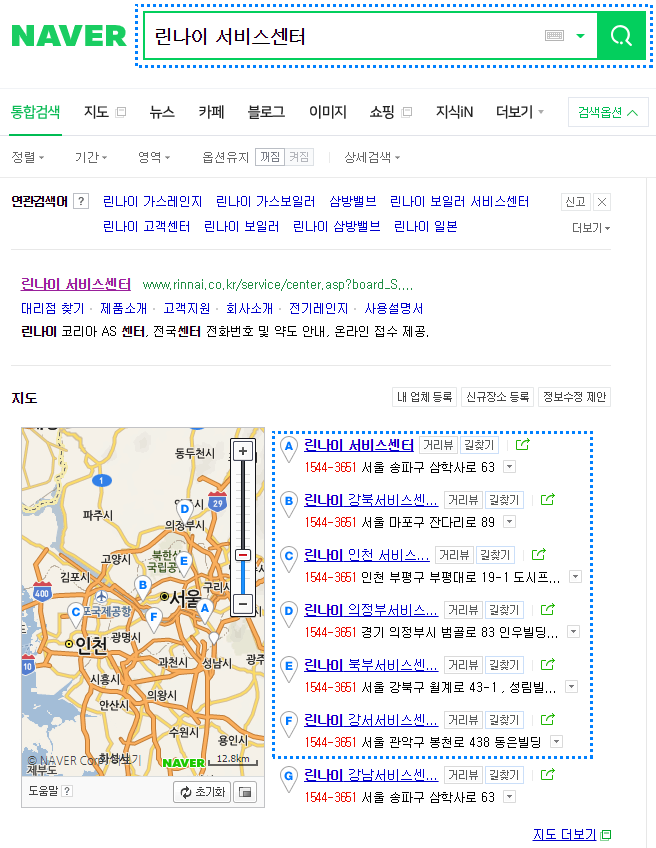
Task: Click related search 린나이 고객센터
Action: tap(147, 226)
